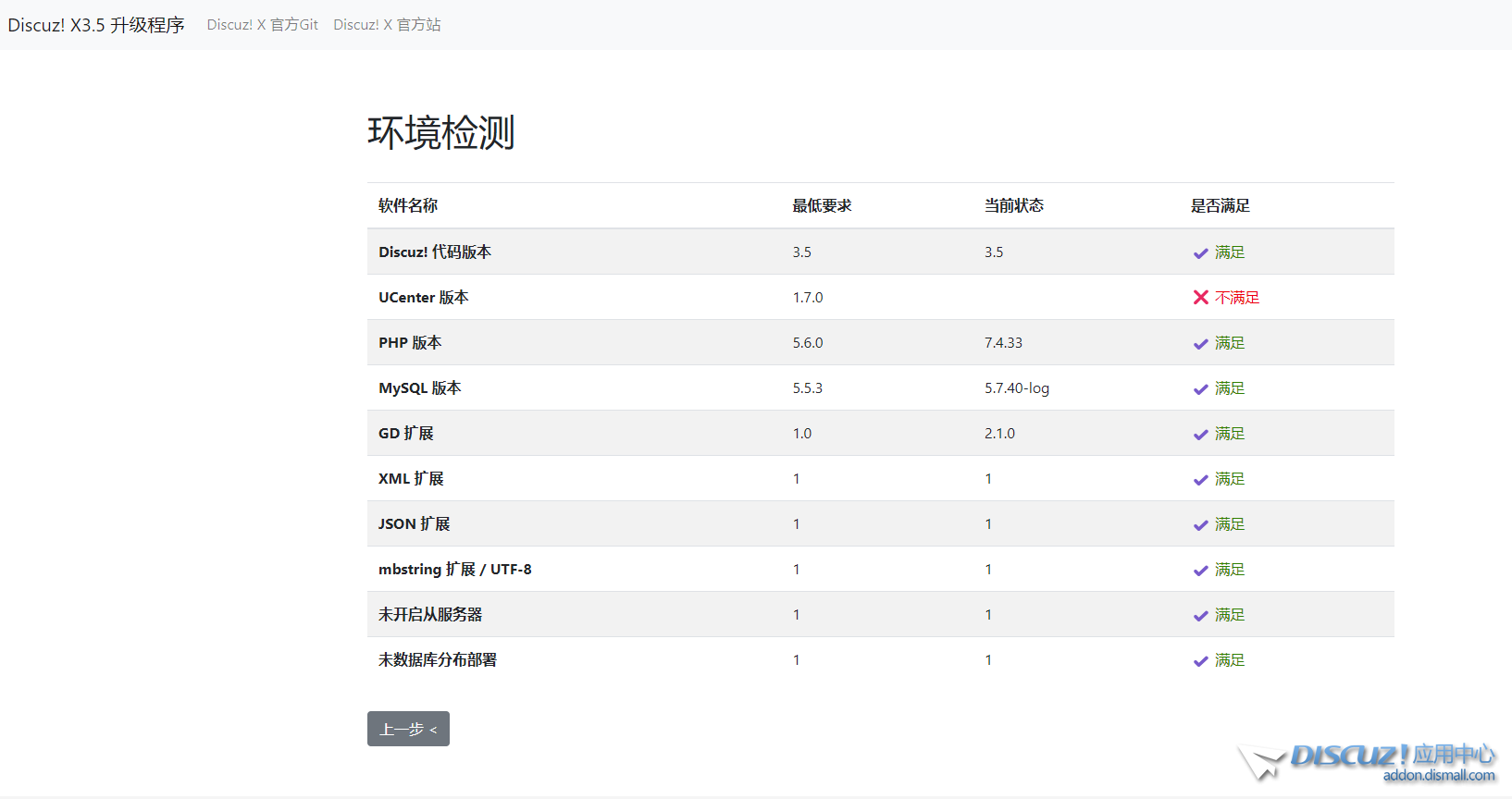
Task: Click the 软件名称 column header
Action: pos(408,205)
